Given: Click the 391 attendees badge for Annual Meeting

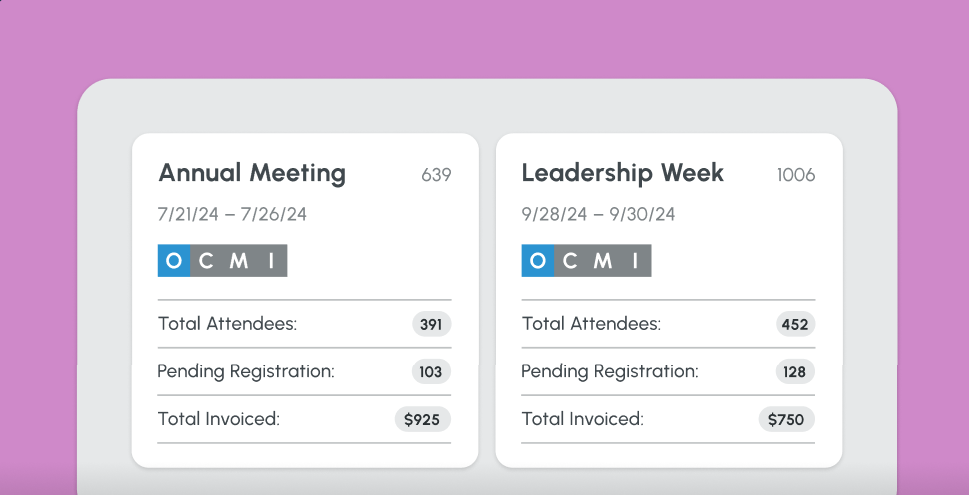Looking at the screenshot, I should click(431, 324).
